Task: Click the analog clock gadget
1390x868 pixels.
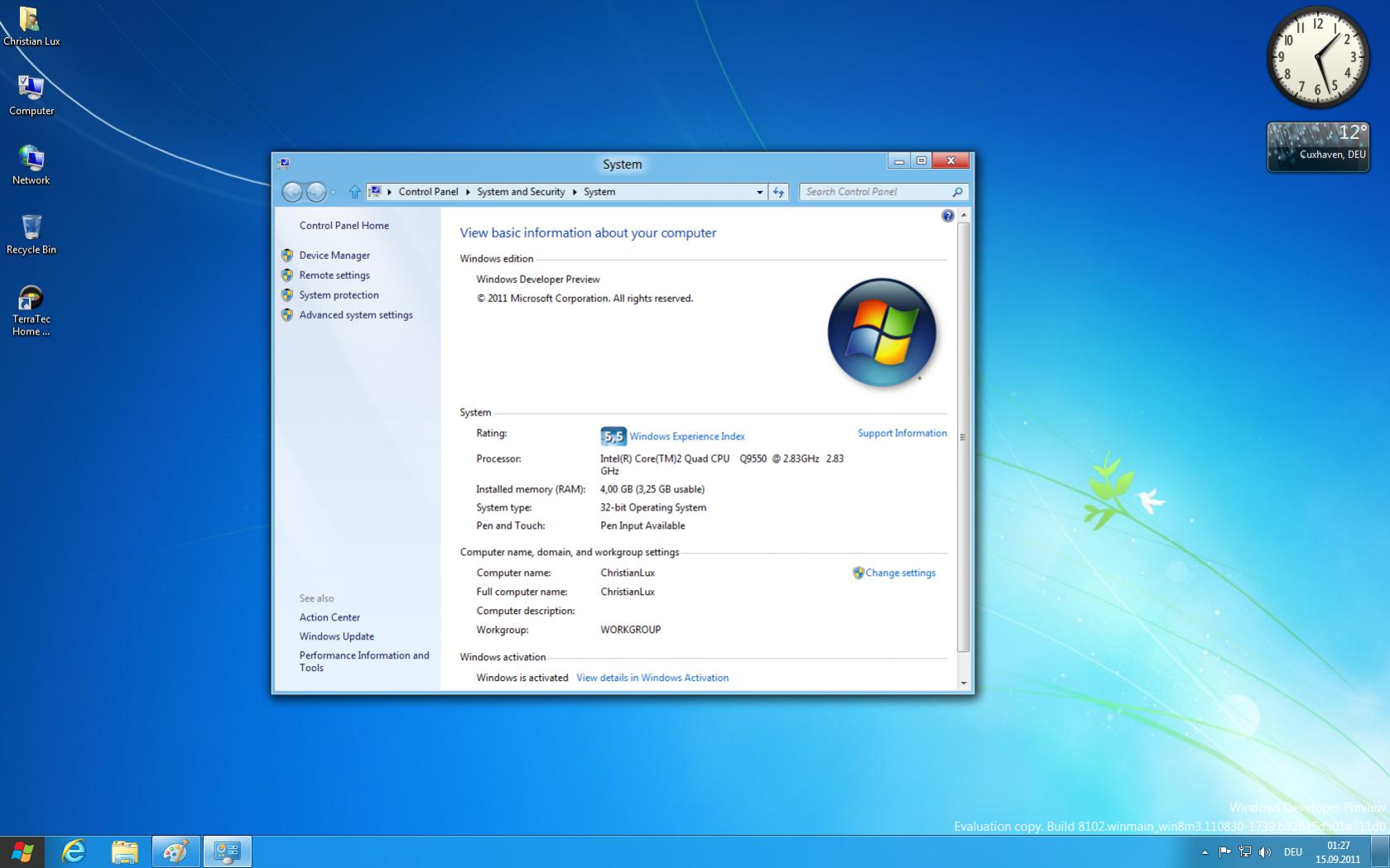Action: (x=1317, y=57)
